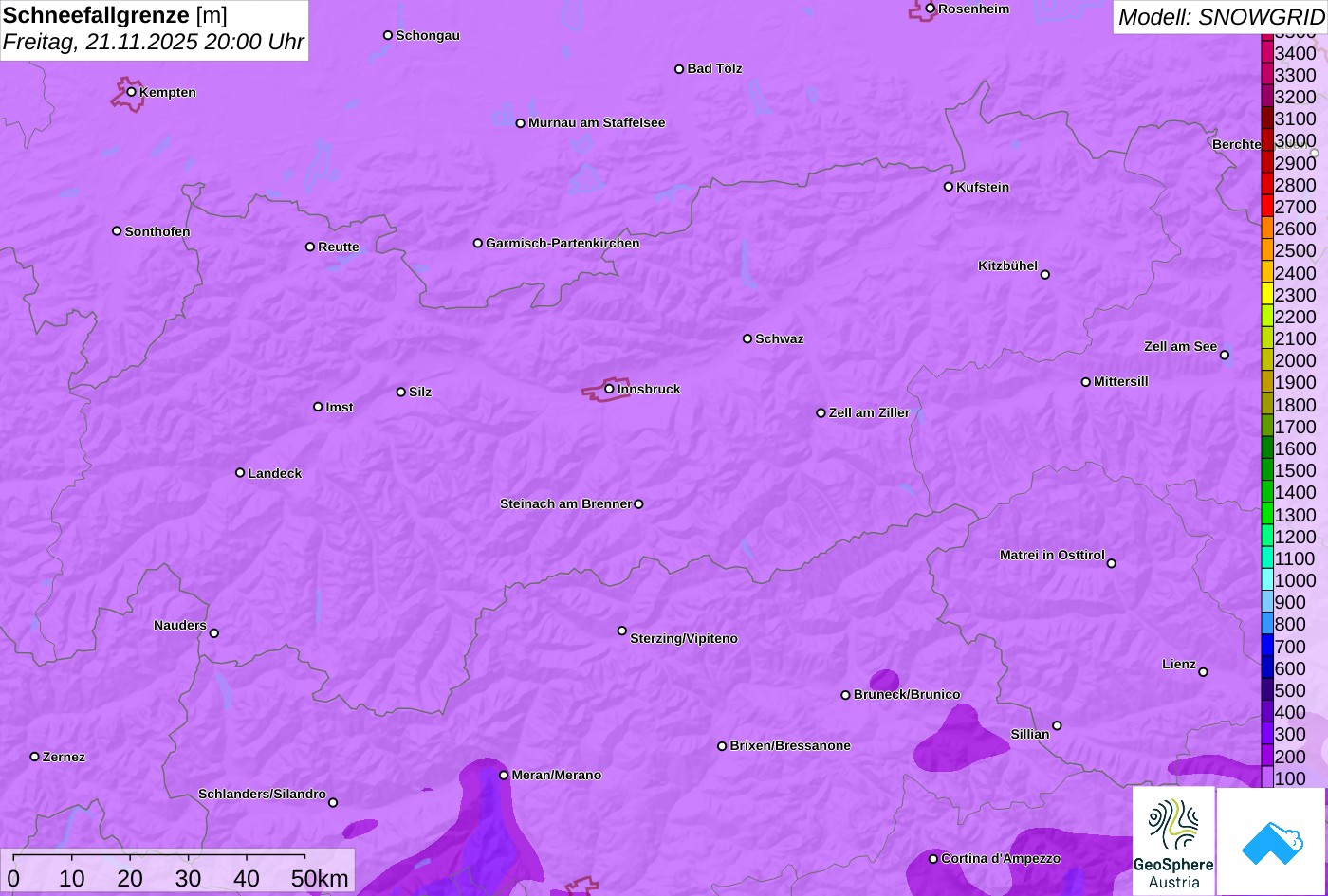The image size is (1328, 896).
Task: Click the Nauders marker dot
Action: [x=213, y=632]
